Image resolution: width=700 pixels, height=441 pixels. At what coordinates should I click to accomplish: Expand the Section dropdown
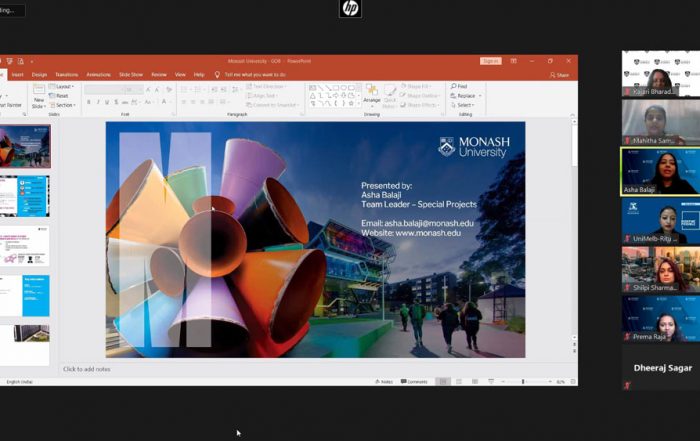pos(62,105)
